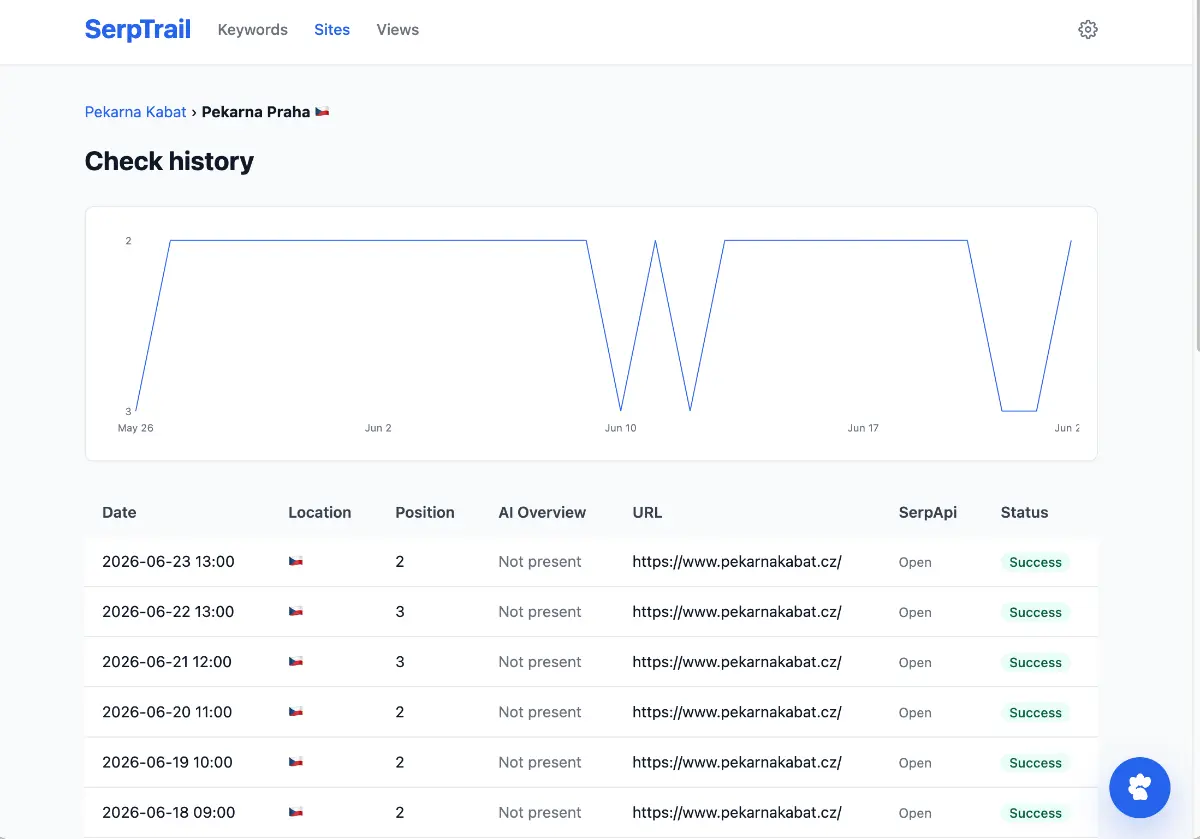Click Success badge in 2026-06-20 row
The width and height of the screenshot is (1200, 839).
(1035, 712)
